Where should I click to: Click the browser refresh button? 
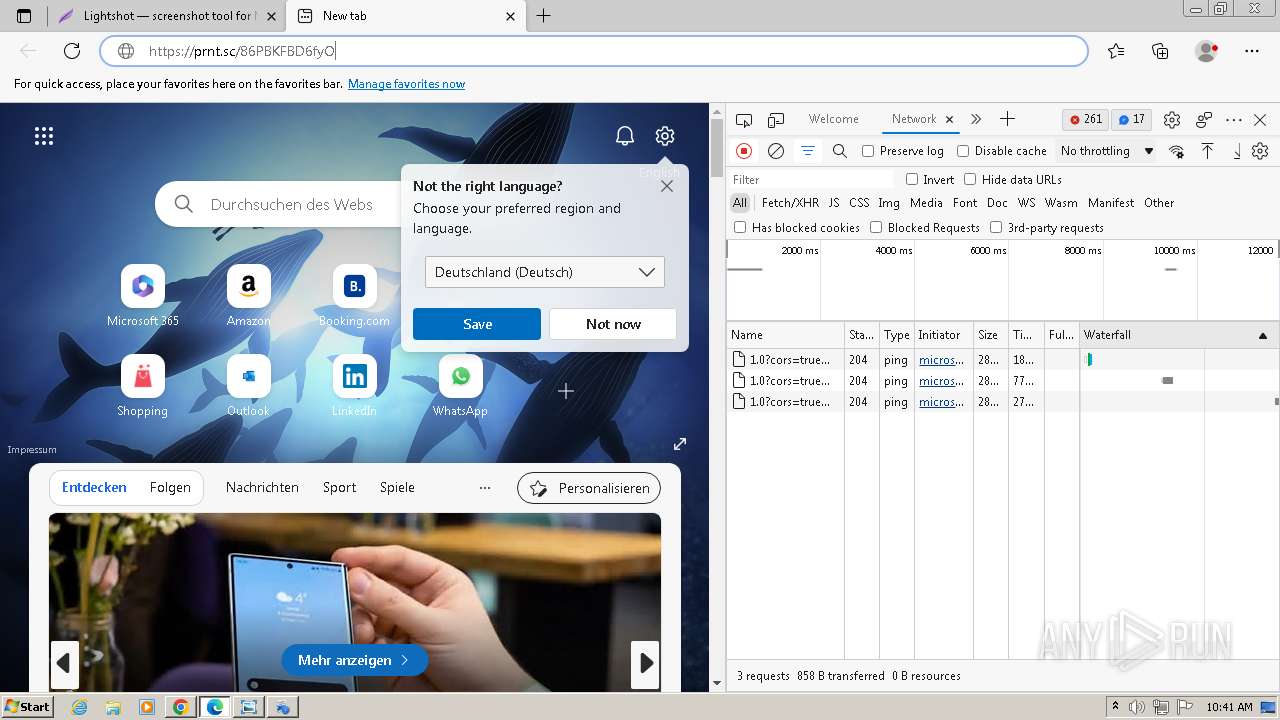[x=72, y=51]
